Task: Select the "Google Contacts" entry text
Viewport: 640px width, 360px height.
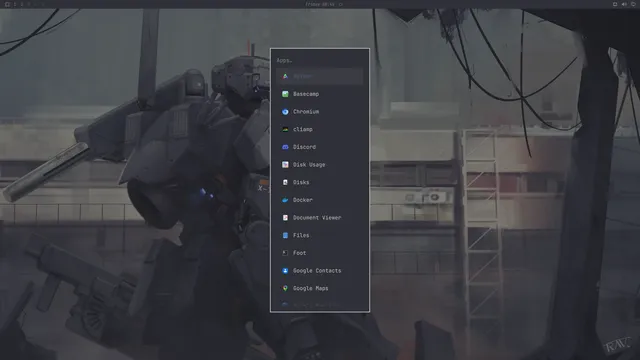Action: click(317, 271)
